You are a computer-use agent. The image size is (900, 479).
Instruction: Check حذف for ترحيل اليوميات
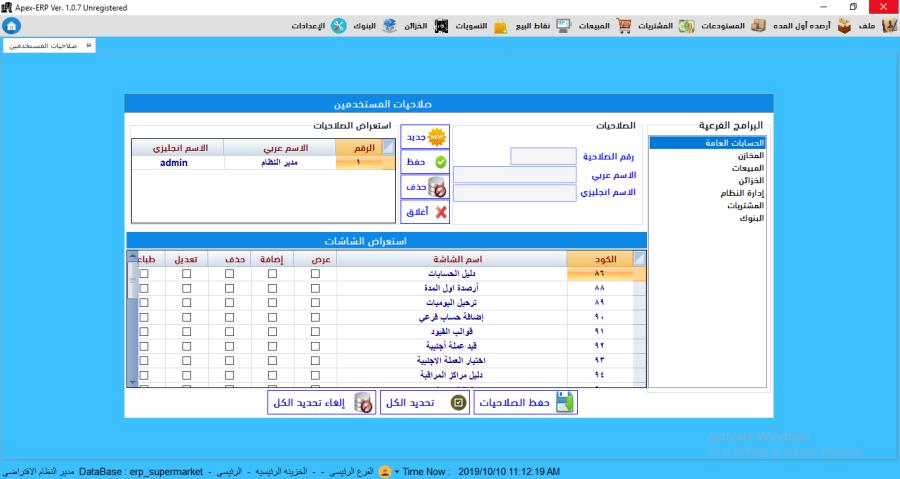click(x=229, y=302)
